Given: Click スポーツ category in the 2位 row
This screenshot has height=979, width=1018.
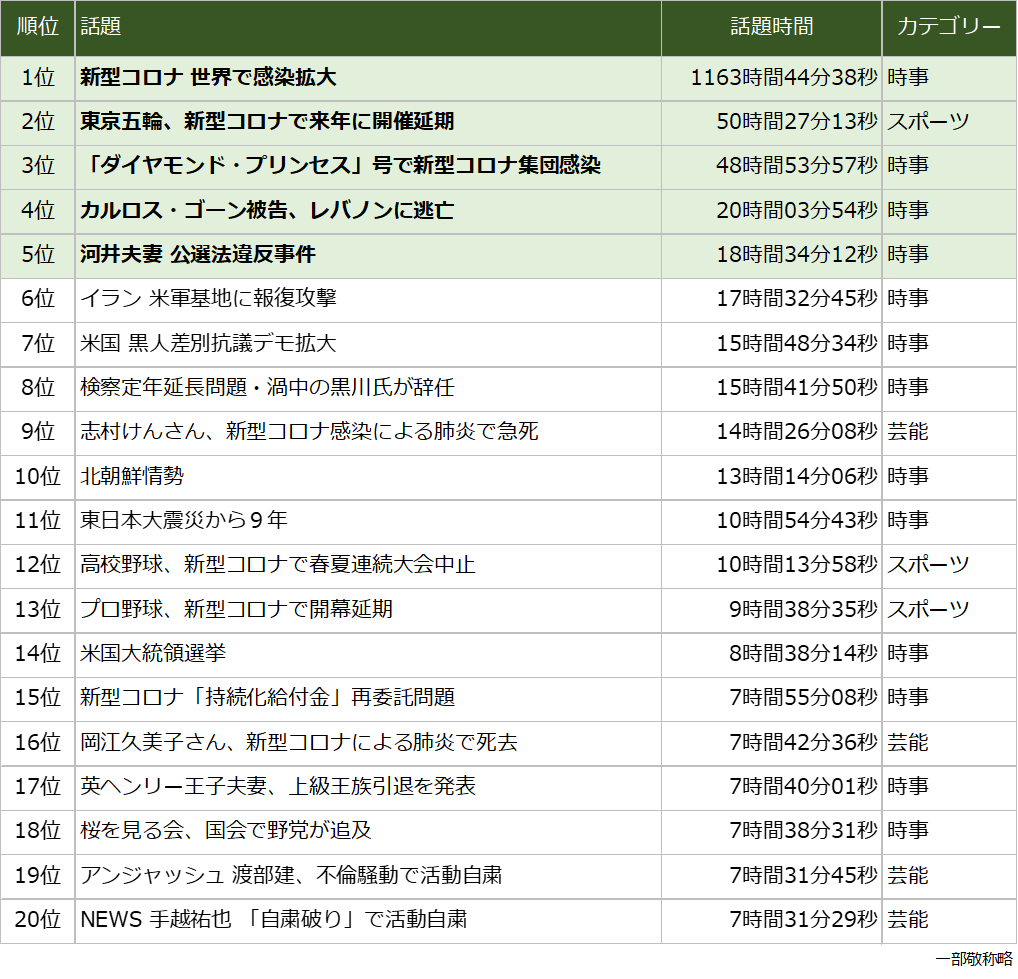Looking at the screenshot, I should pyautogui.click(x=928, y=122).
